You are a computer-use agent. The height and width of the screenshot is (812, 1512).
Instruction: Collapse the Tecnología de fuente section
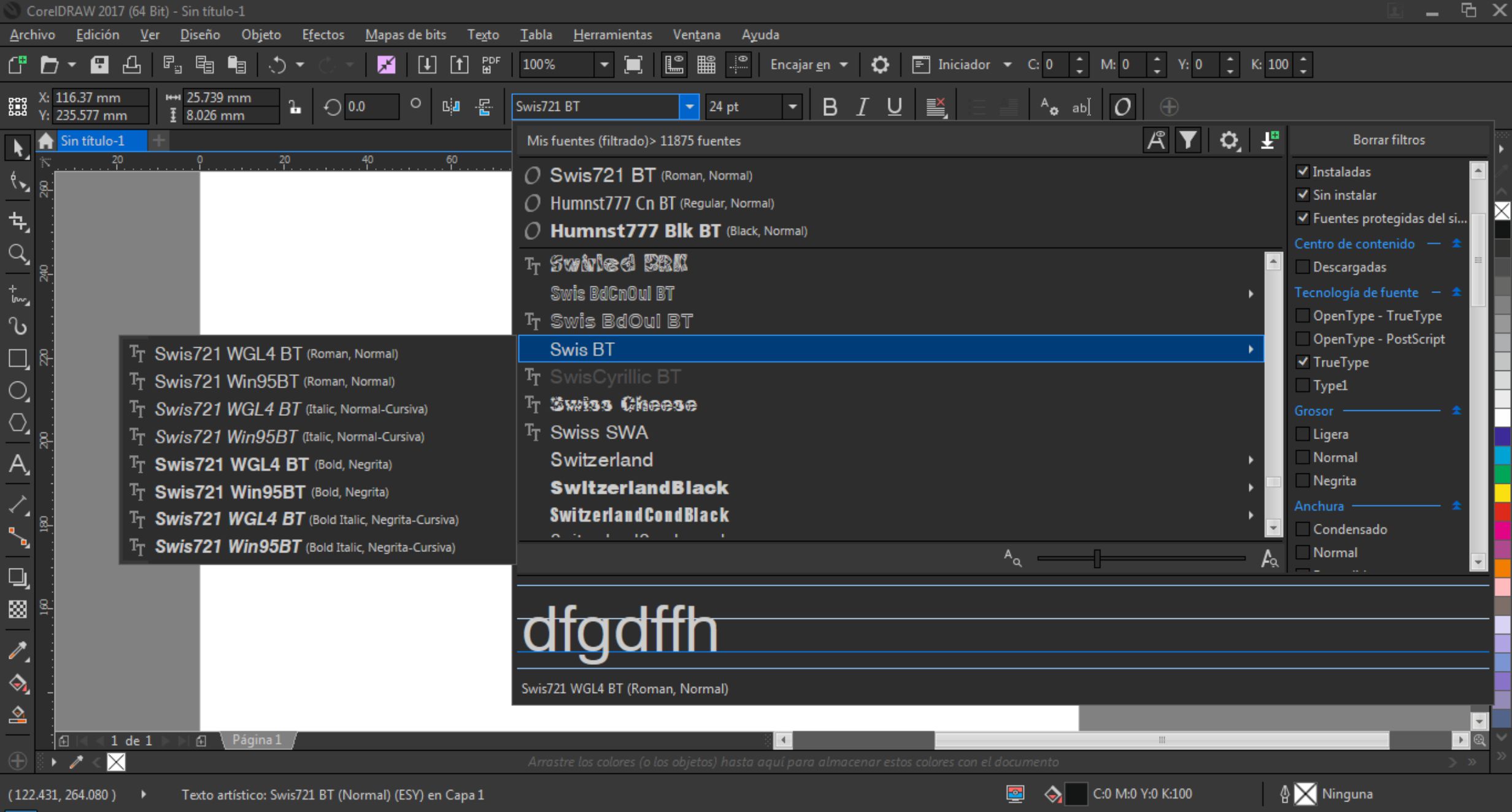pyautogui.click(x=1457, y=293)
